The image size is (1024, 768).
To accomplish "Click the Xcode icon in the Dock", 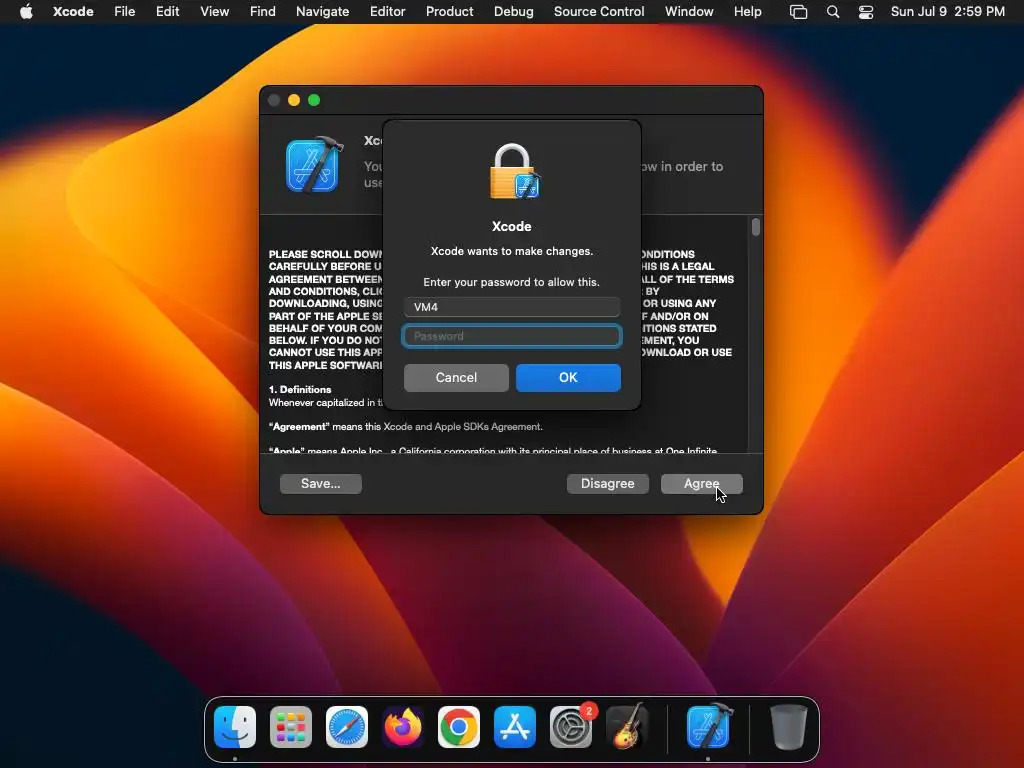I will [x=709, y=727].
